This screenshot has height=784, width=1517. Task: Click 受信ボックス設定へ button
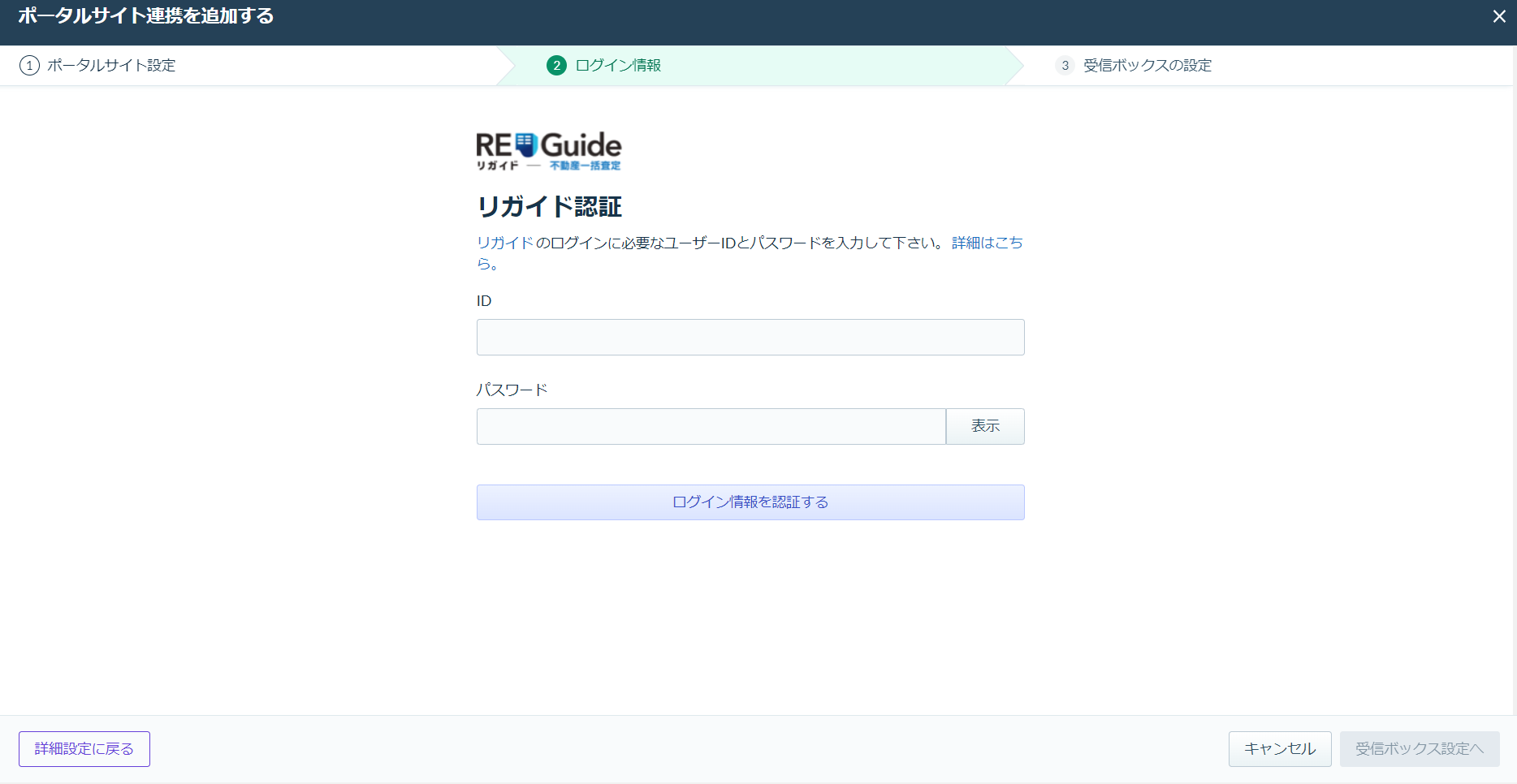(1420, 749)
